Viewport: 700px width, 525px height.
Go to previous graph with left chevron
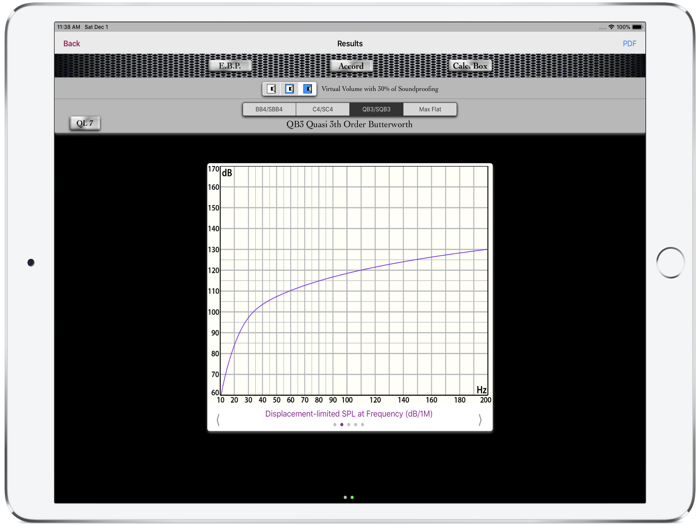click(218, 420)
